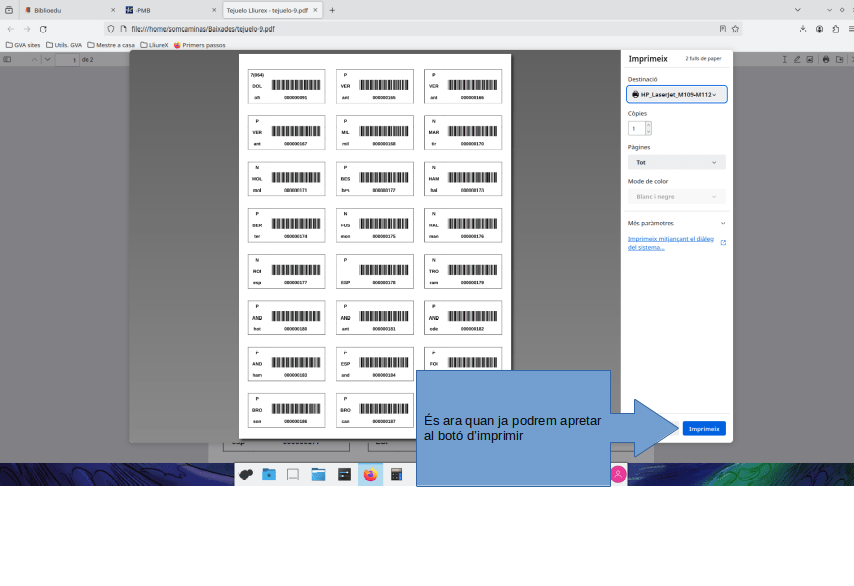The height and width of the screenshot is (586, 854).
Task: Click the Firefox View icon left of tabs
Action: pyautogui.click(x=9, y=10)
